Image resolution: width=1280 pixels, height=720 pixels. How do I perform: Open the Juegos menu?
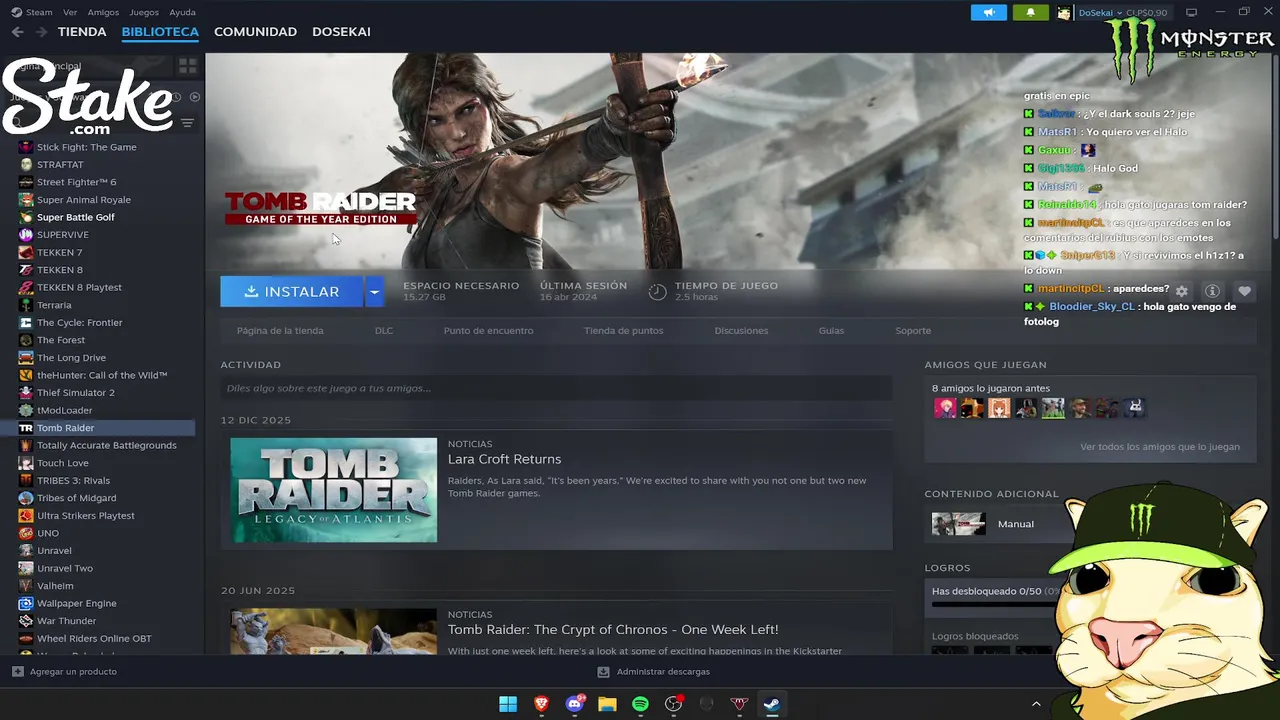coord(144,12)
